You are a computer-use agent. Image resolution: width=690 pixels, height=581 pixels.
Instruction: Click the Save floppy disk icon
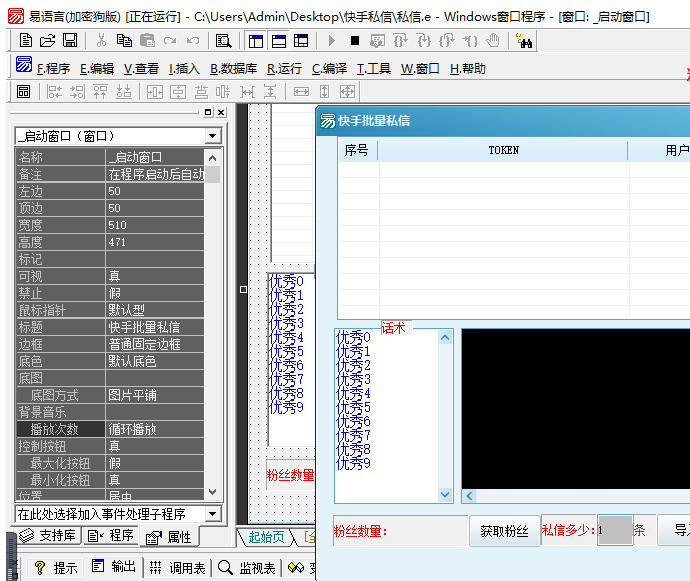(70, 40)
